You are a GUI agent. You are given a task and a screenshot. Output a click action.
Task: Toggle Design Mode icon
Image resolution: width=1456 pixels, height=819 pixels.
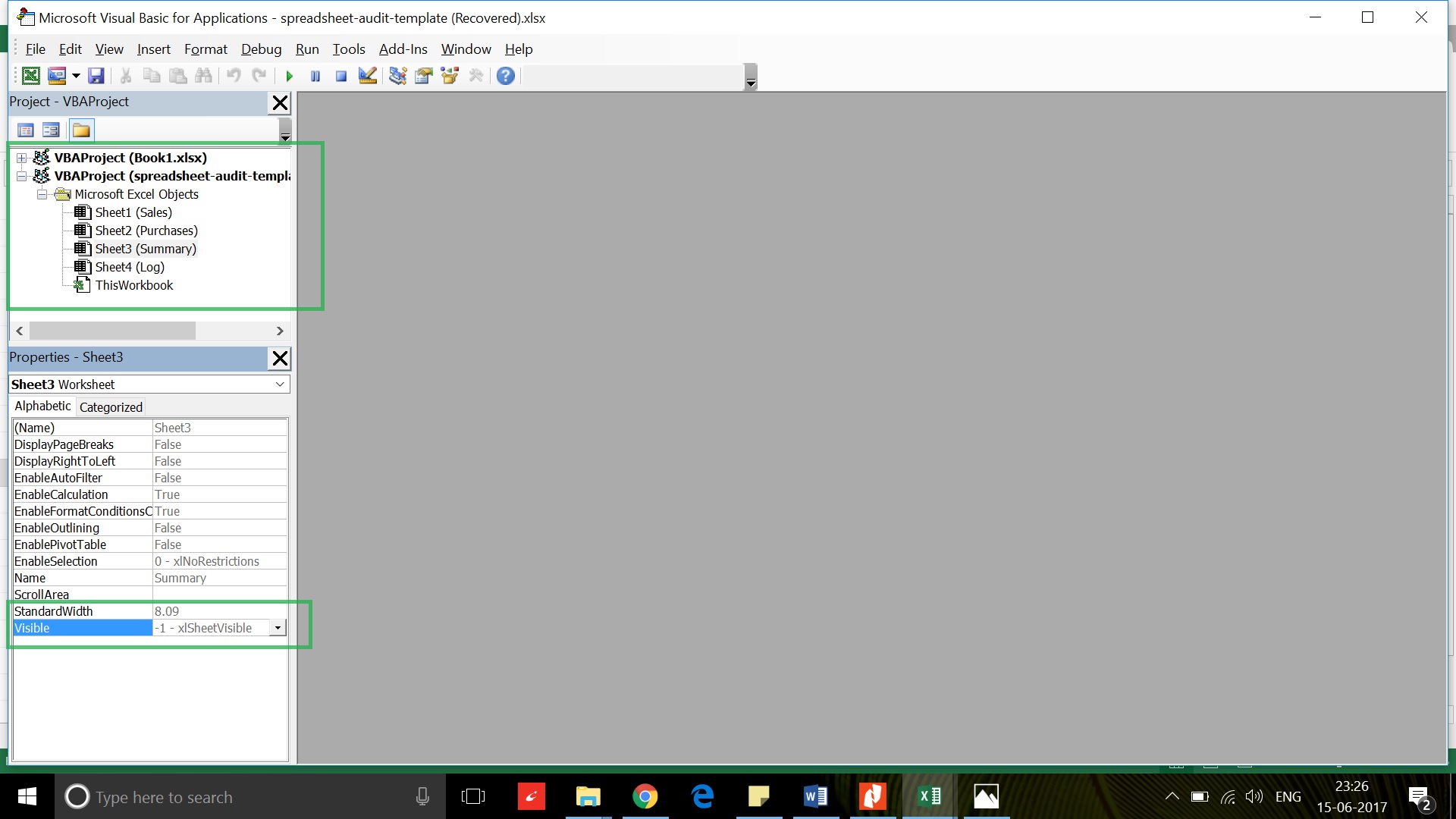pyautogui.click(x=368, y=76)
